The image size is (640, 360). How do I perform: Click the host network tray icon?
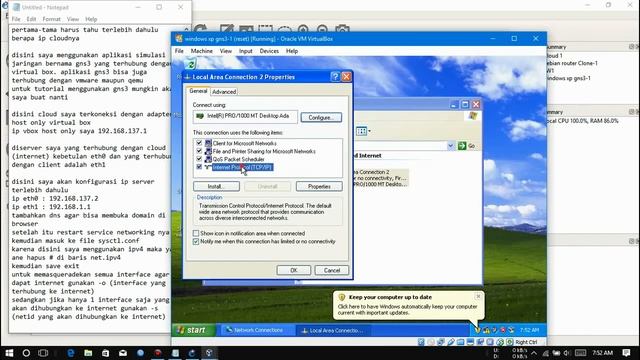click(546, 353)
